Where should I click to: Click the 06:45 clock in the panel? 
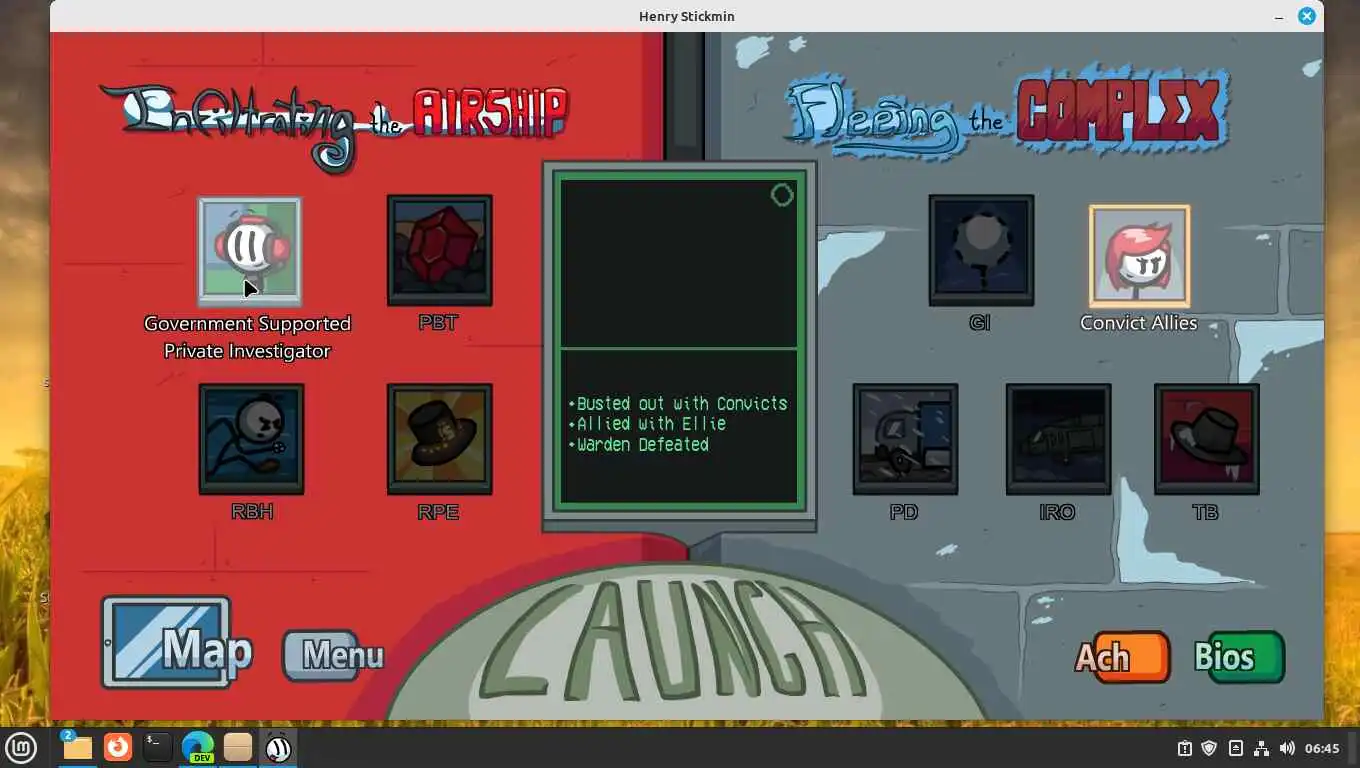1322,748
